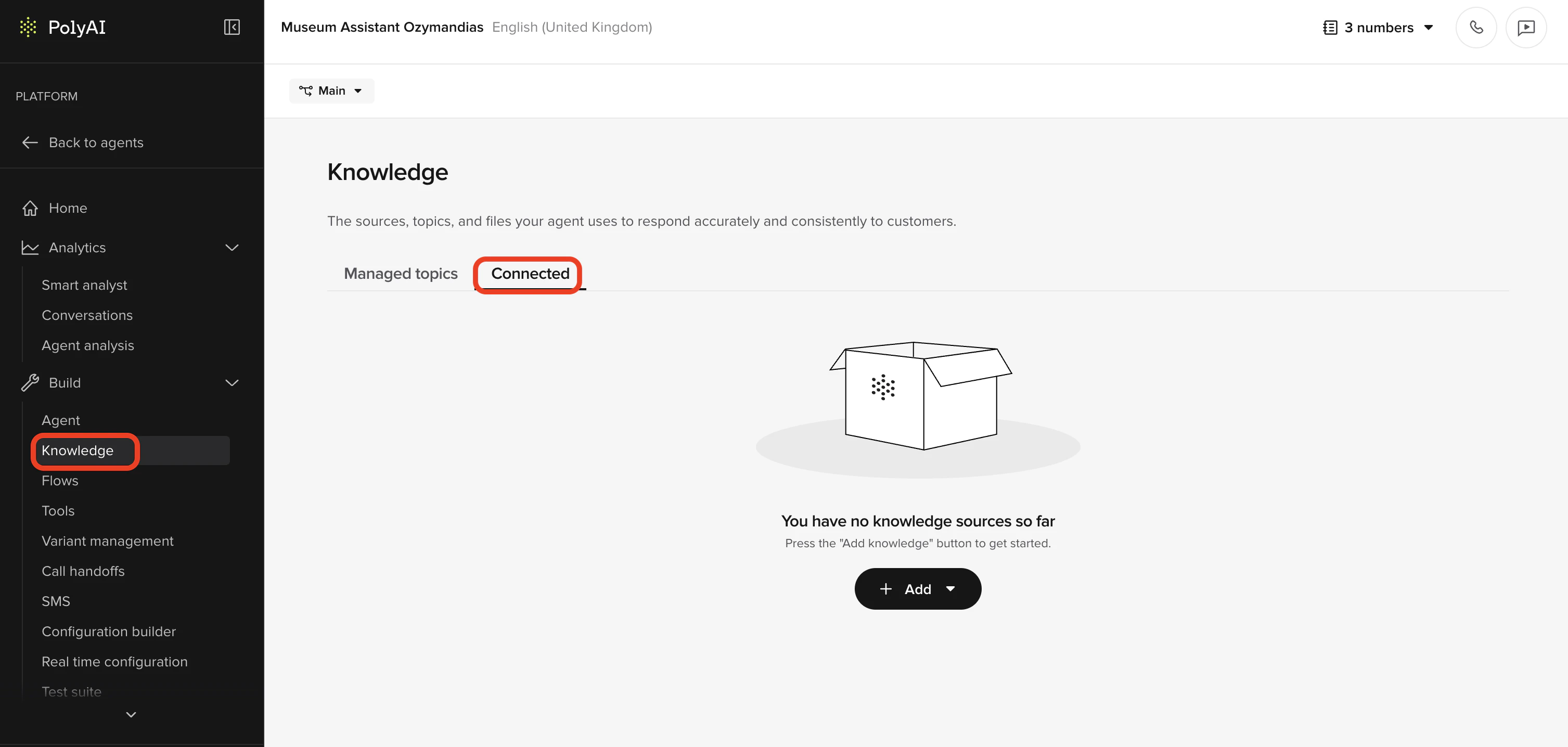Collapse the Analytics section chevron

232,248
